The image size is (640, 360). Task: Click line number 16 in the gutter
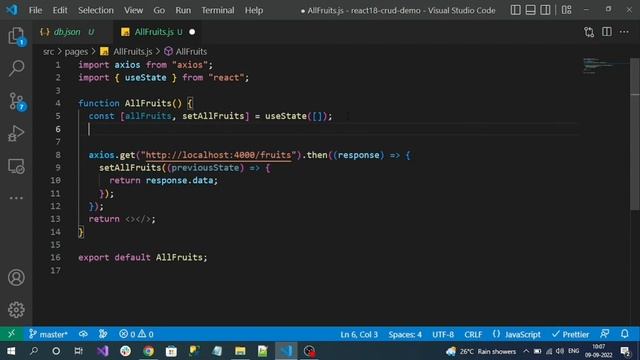tap(56, 258)
